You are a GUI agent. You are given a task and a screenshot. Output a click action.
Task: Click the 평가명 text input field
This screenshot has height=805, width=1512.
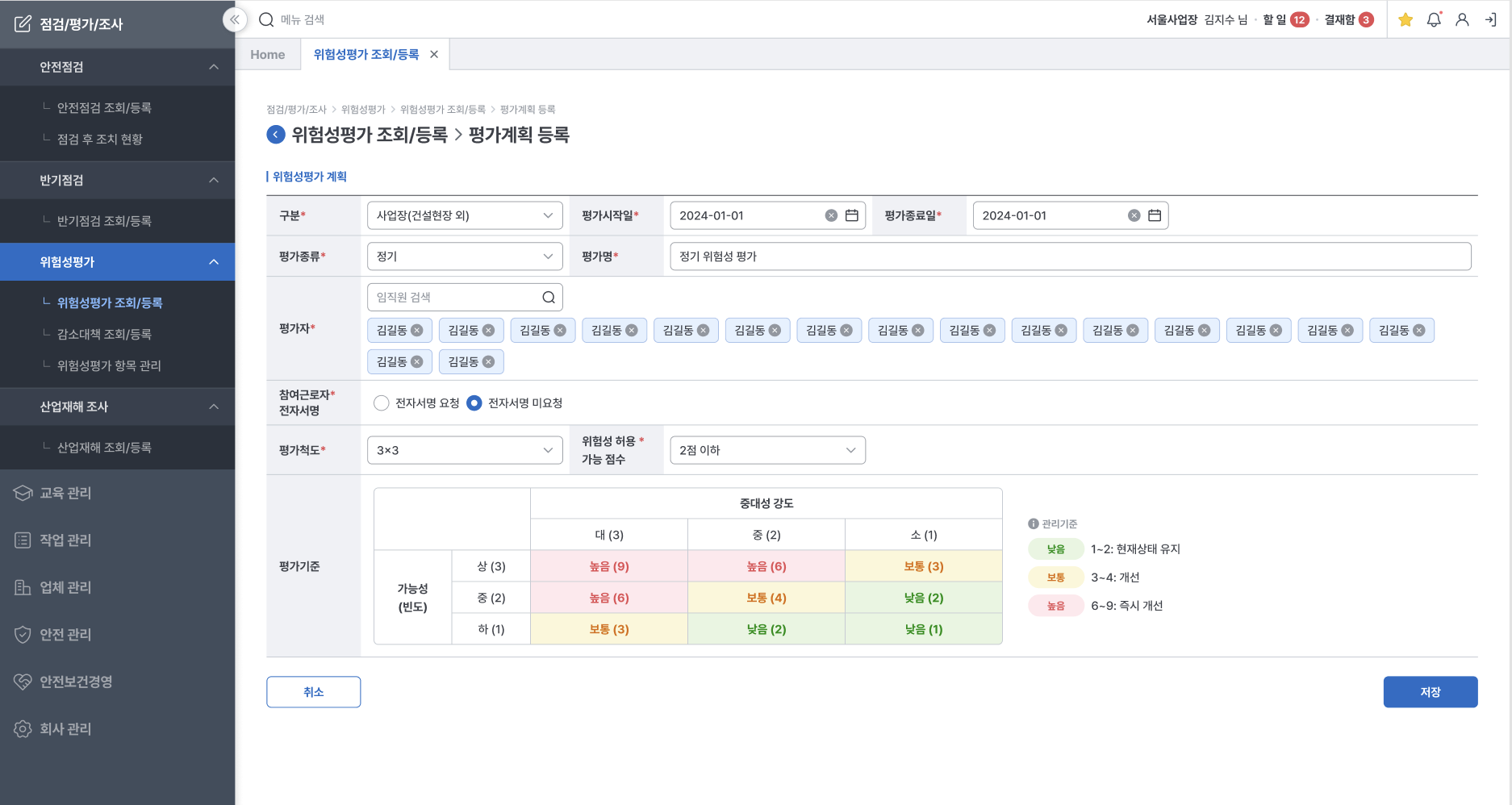click(1070, 257)
